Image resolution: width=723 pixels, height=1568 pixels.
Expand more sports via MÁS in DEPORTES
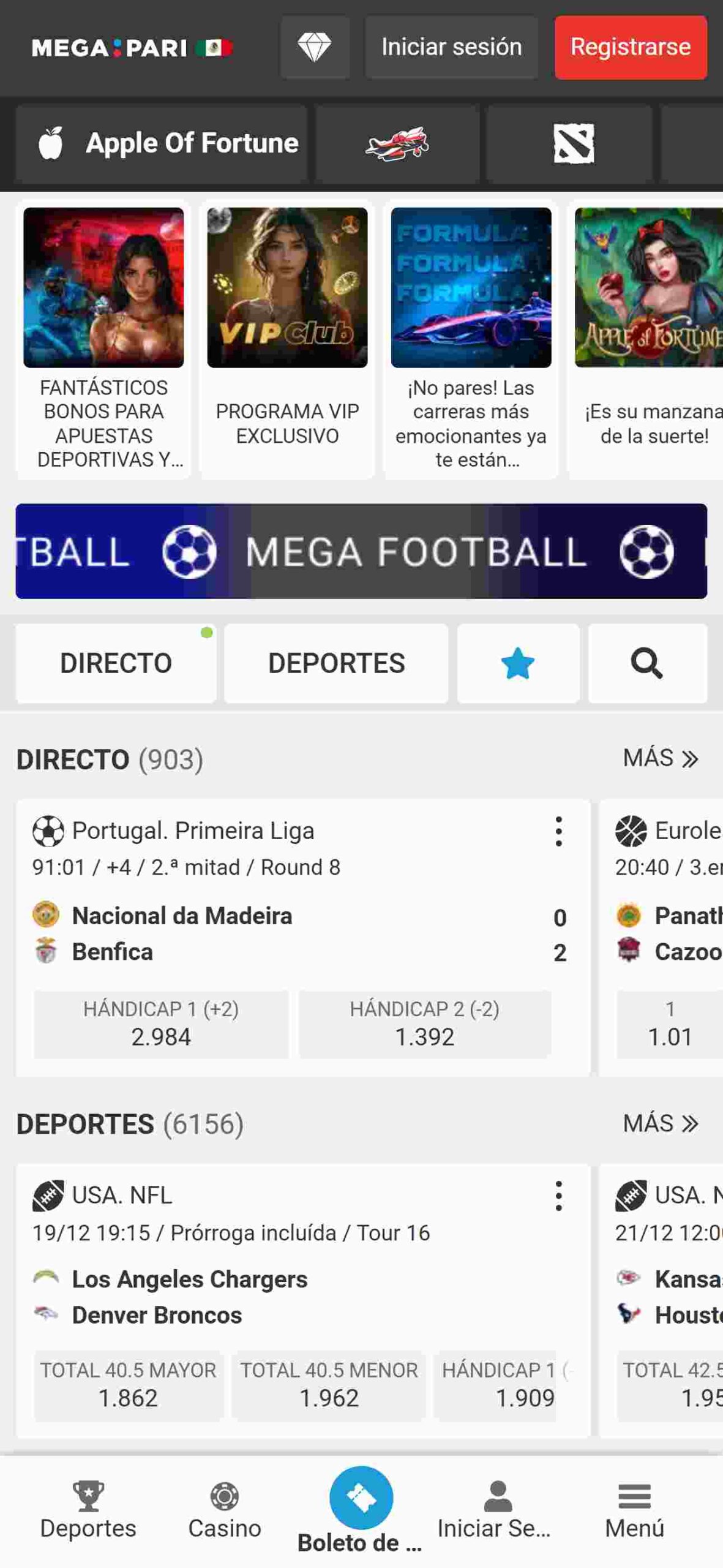tap(660, 1123)
